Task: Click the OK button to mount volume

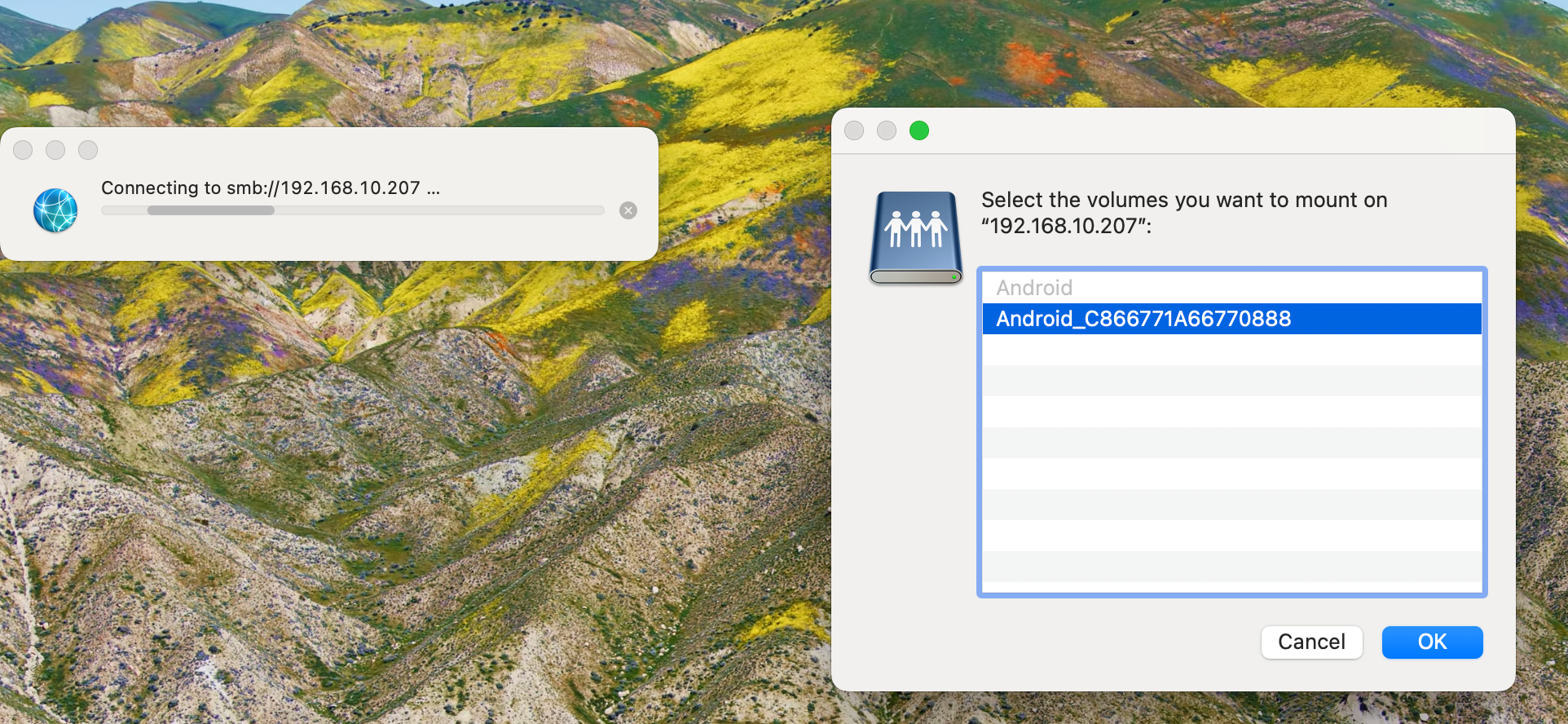Action: 1432,642
